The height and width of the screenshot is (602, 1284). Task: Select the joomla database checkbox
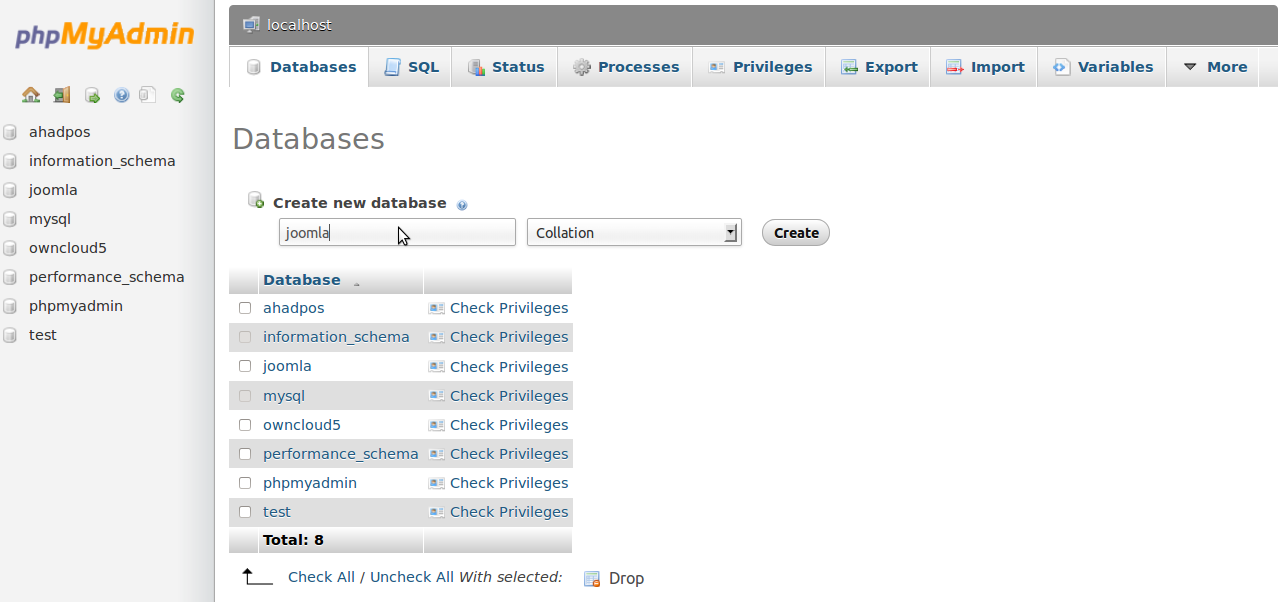point(245,366)
